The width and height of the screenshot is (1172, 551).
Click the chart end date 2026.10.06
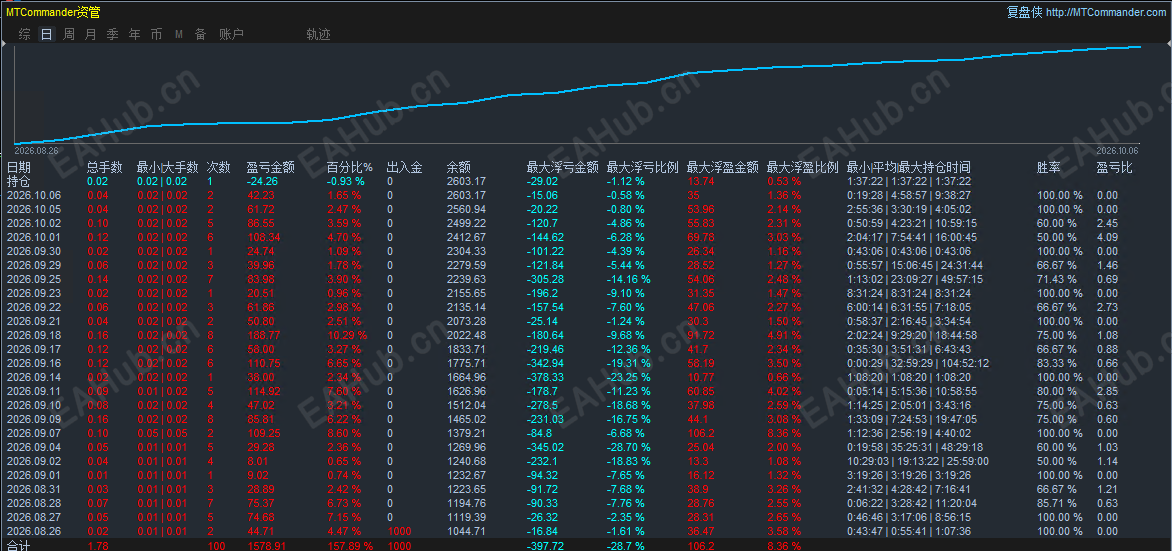pos(1119,150)
